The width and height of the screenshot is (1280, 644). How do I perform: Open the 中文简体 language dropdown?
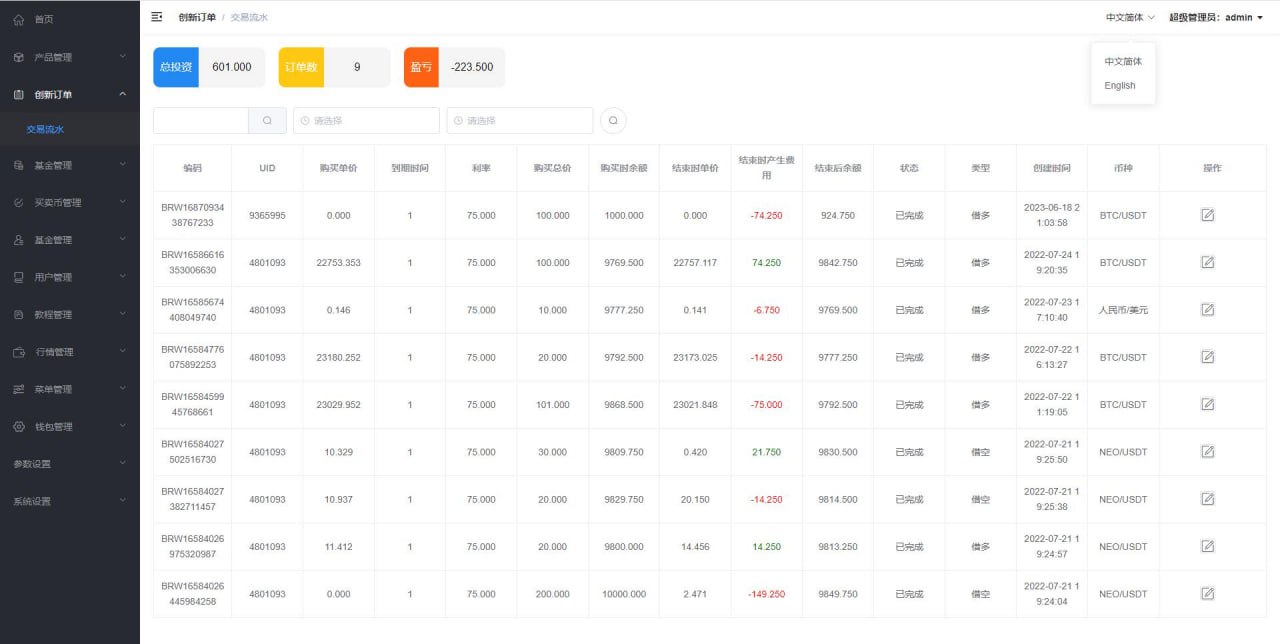pyautogui.click(x=1130, y=17)
